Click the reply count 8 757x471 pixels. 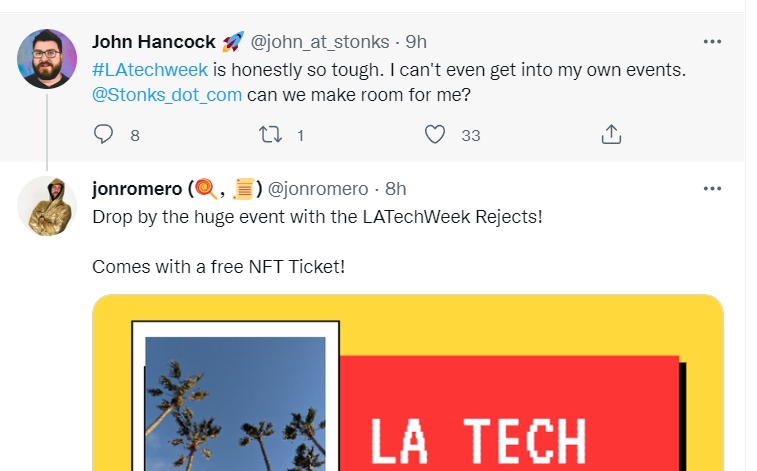135,135
